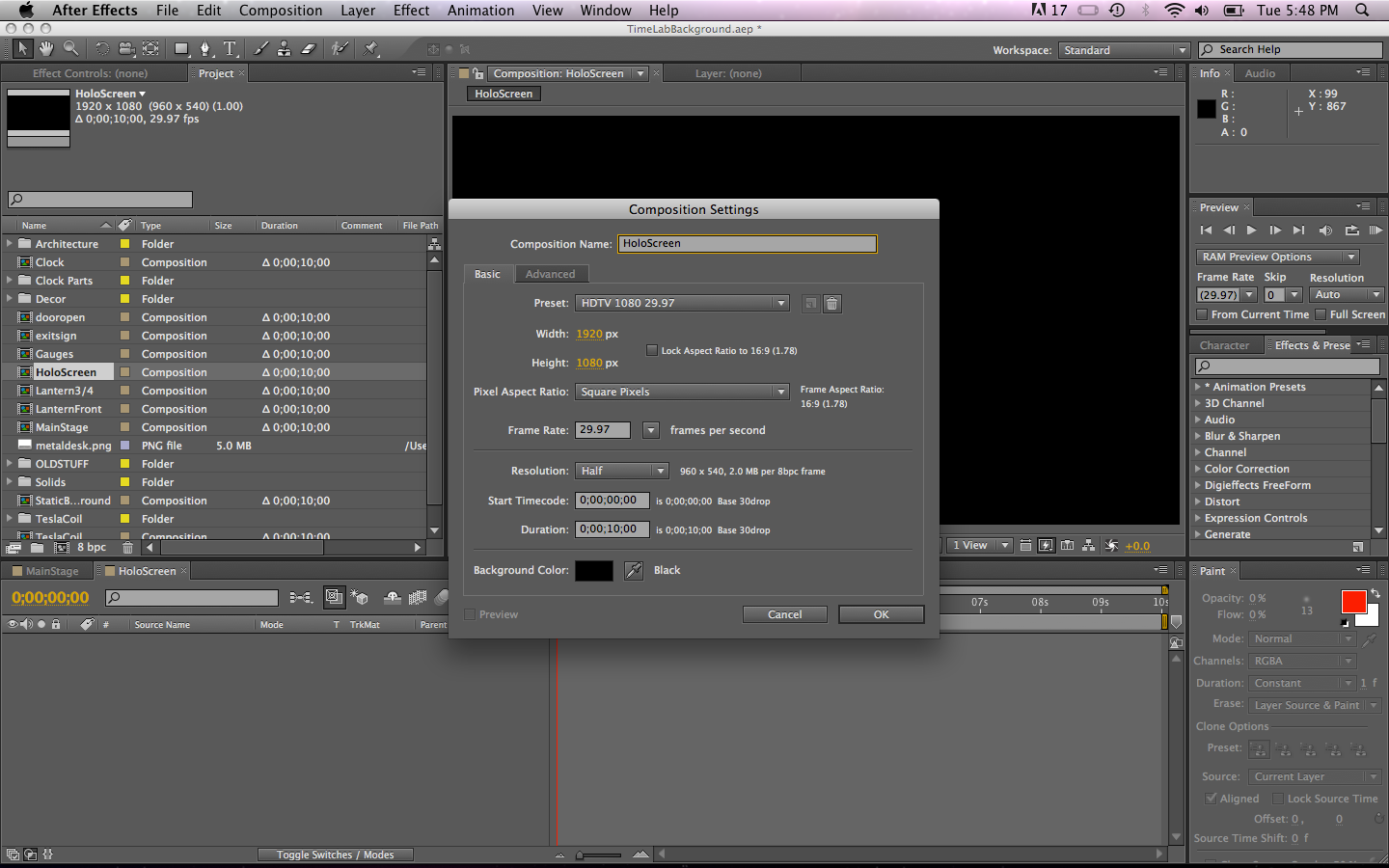
Task: Enable From Current Time checkbox
Action: [1202, 314]
